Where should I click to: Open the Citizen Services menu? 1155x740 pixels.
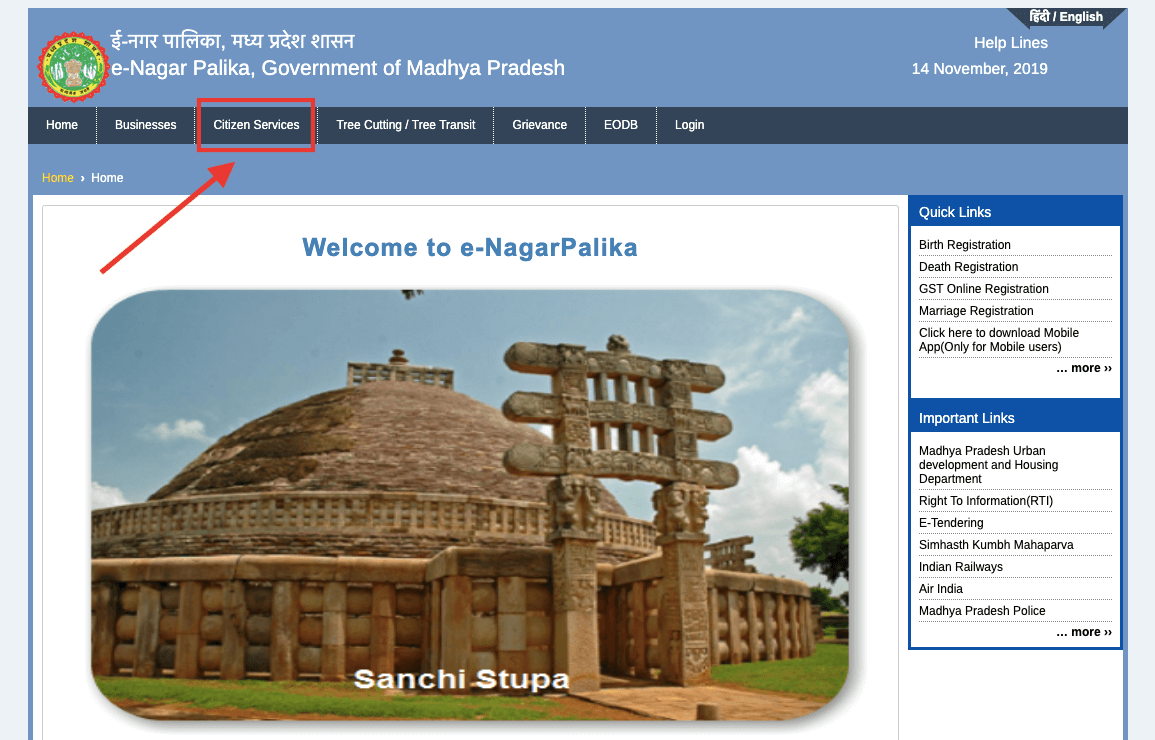(256, 125)
